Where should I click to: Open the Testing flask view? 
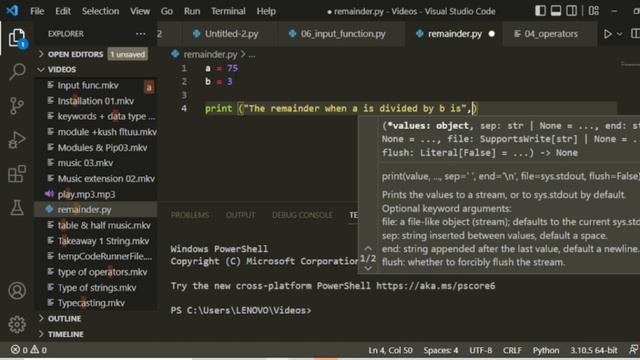coord(17,208)
